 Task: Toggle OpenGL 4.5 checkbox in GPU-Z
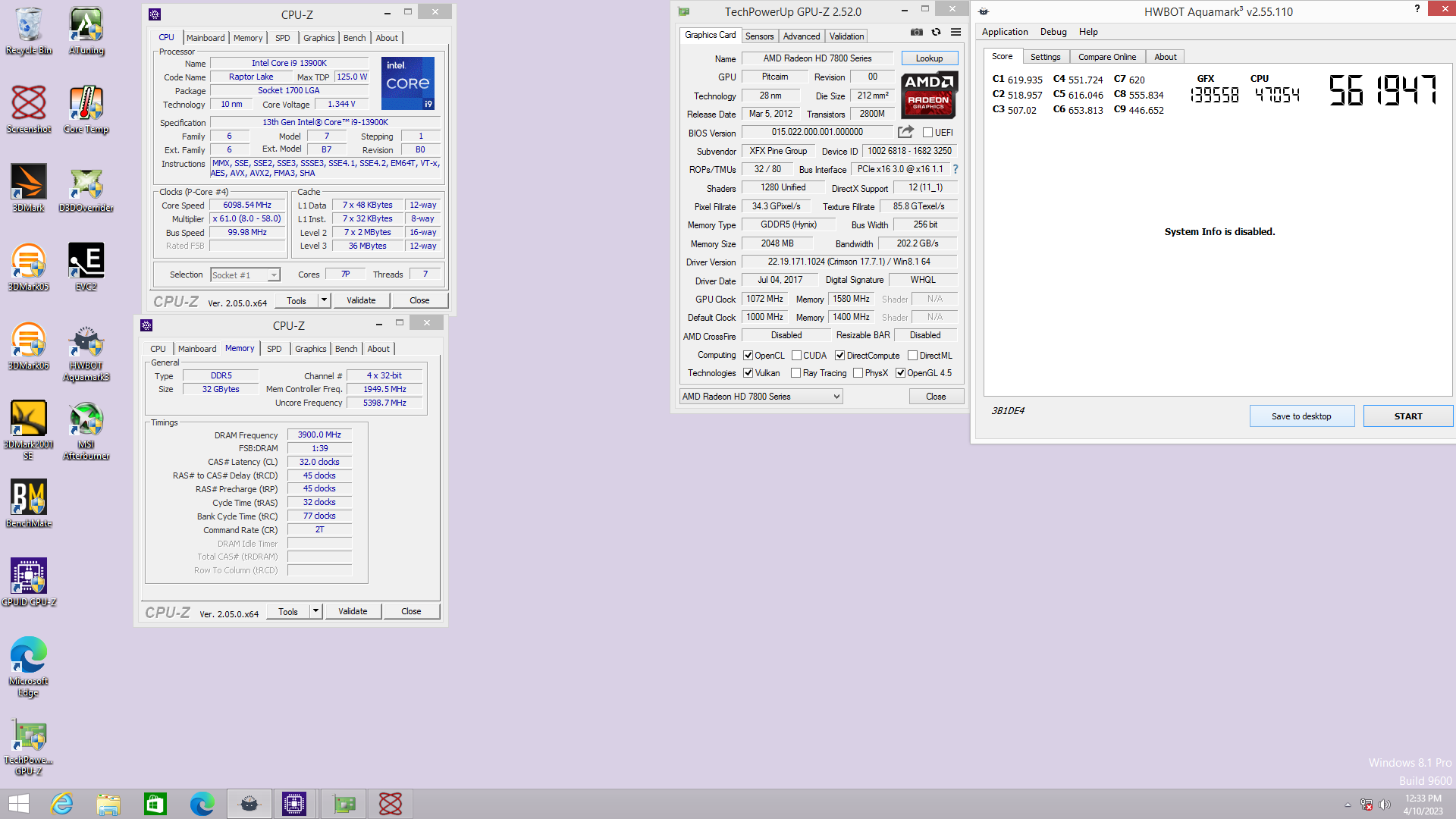(900, 373)
